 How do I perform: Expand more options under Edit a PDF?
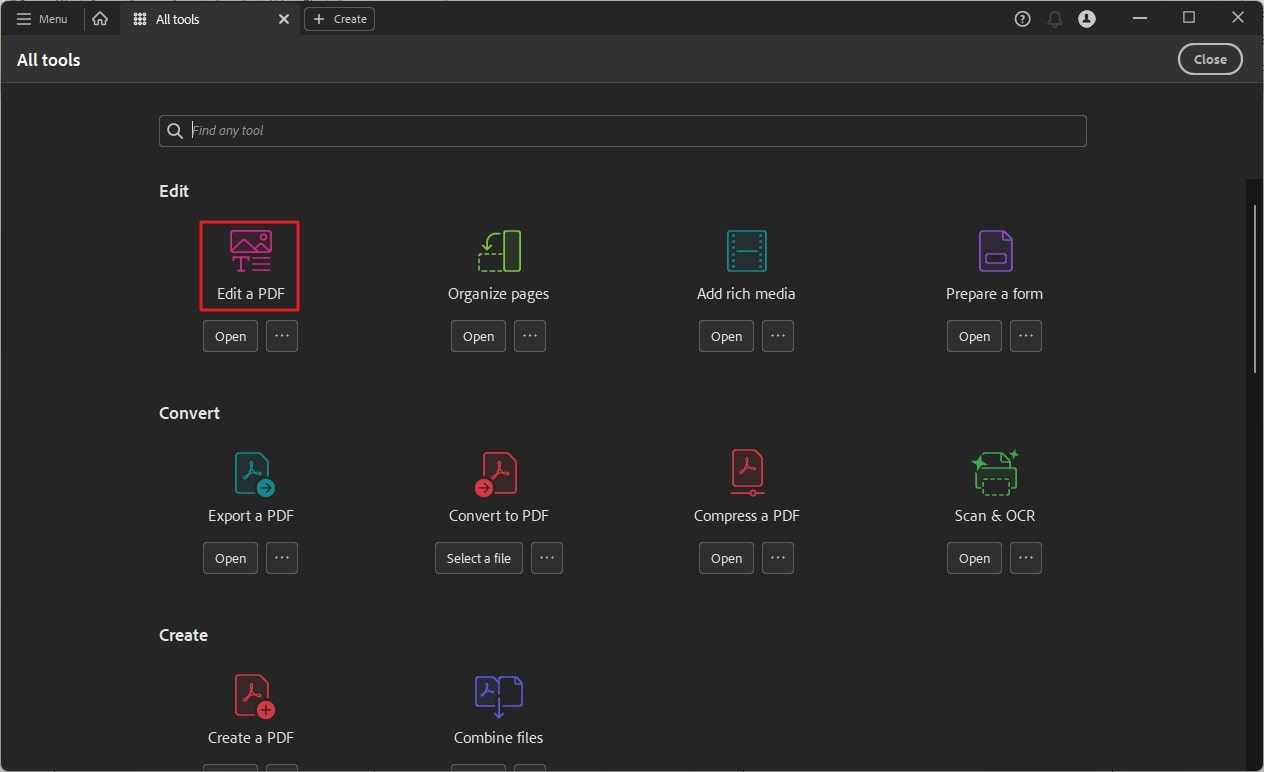282,336
